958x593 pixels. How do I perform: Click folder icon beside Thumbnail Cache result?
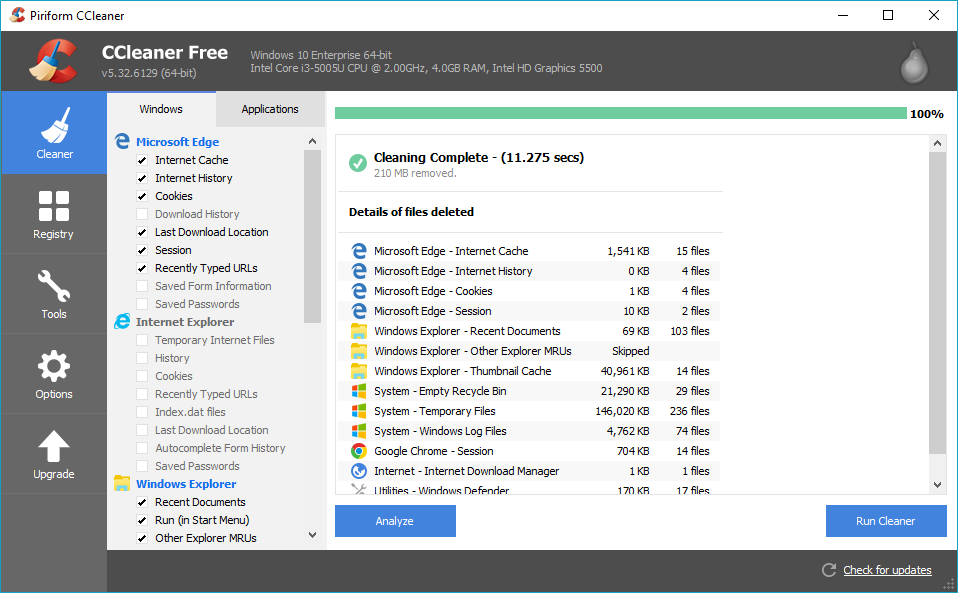pos(359,371)
